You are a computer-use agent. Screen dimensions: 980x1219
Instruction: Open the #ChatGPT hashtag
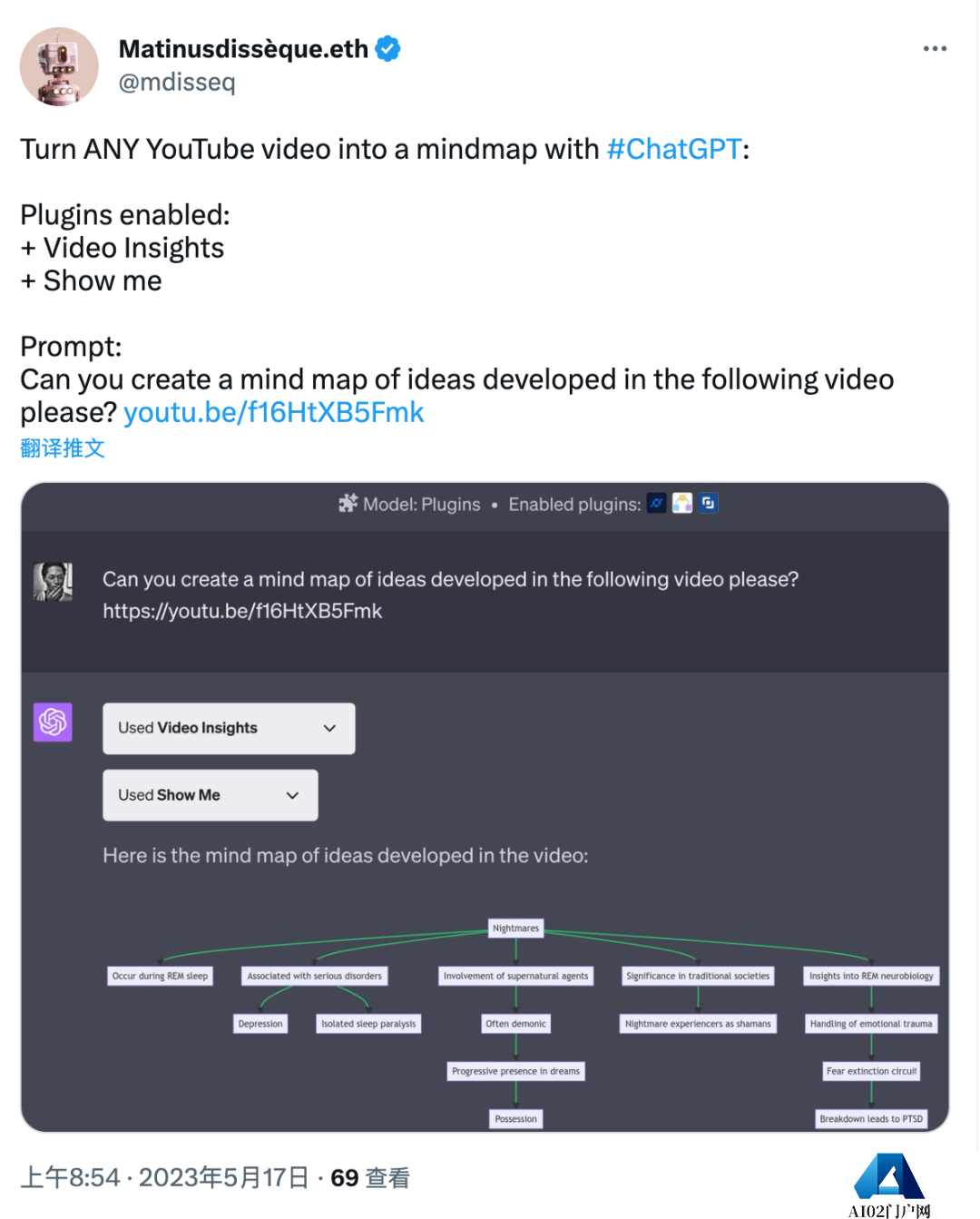click(674, 149)
